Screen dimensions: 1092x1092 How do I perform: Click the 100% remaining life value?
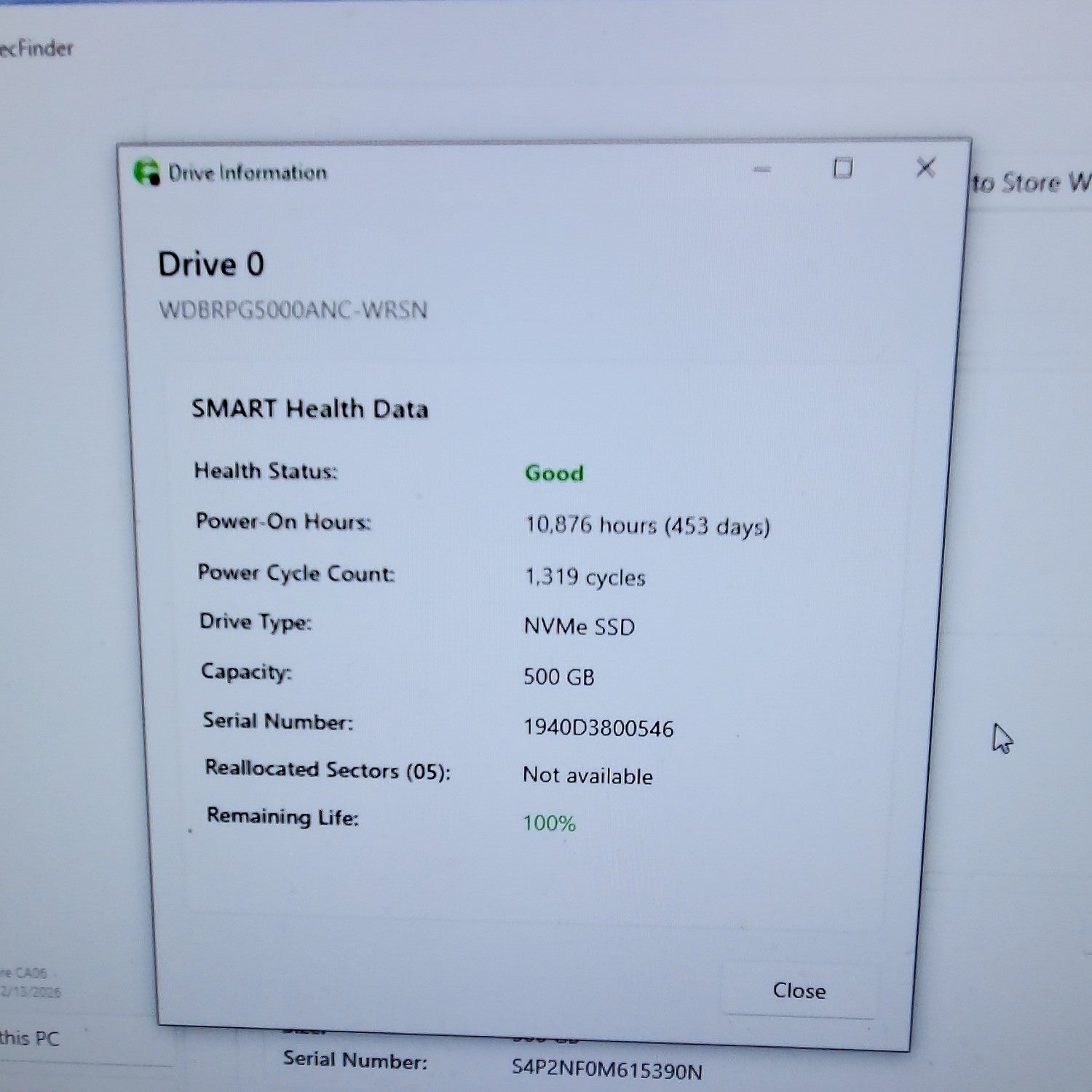(550, 823)
